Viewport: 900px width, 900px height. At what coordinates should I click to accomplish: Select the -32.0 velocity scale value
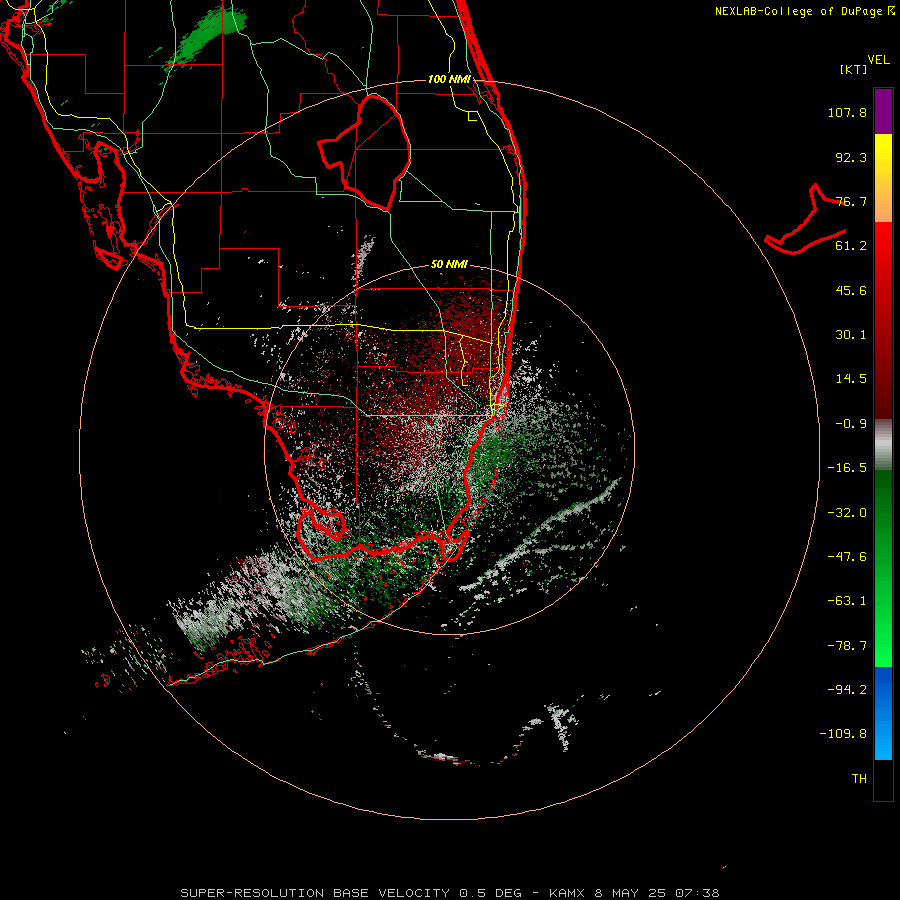coord(847,513)
